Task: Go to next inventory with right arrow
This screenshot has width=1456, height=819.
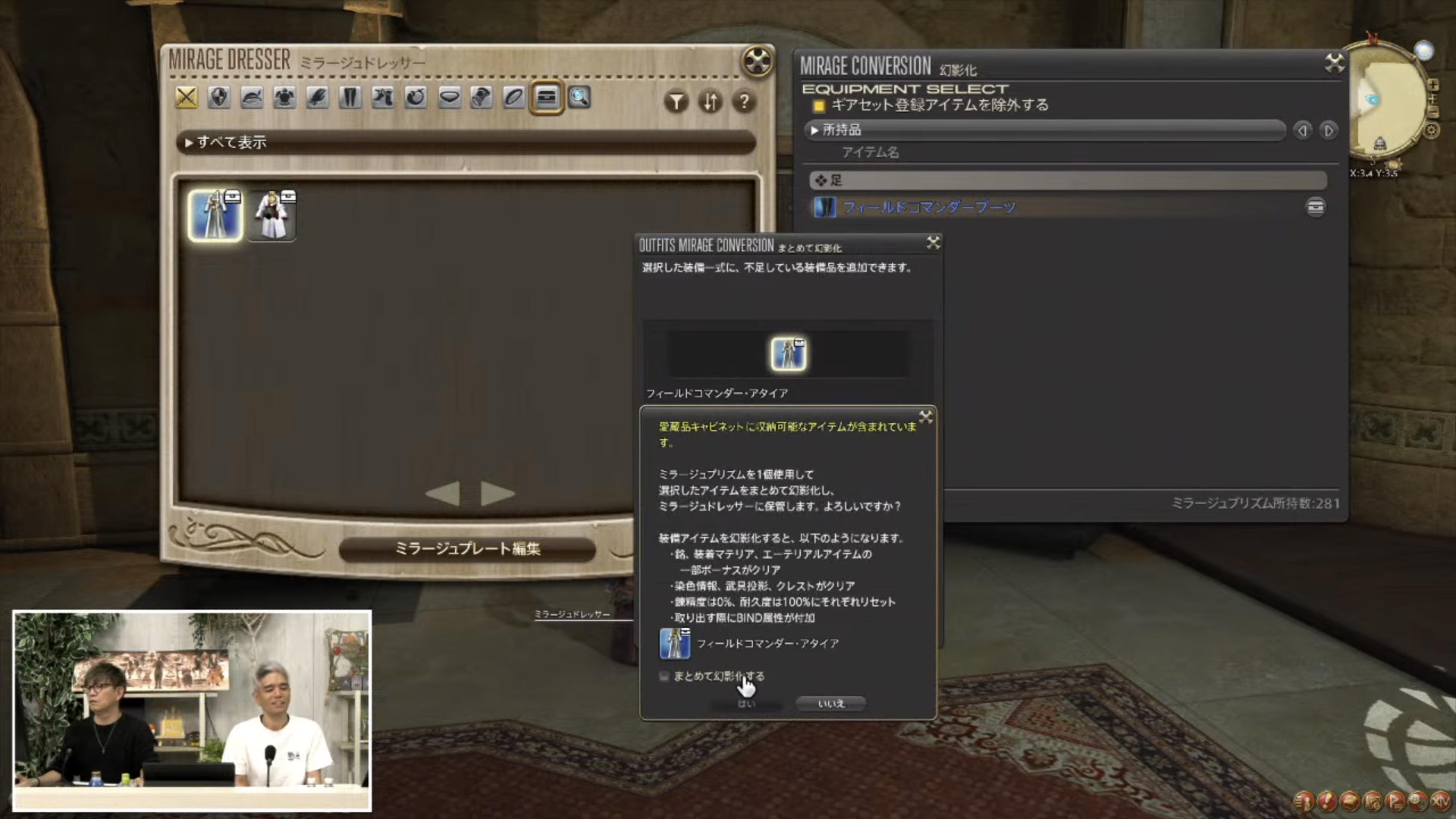Action: tap(1328, 131)
